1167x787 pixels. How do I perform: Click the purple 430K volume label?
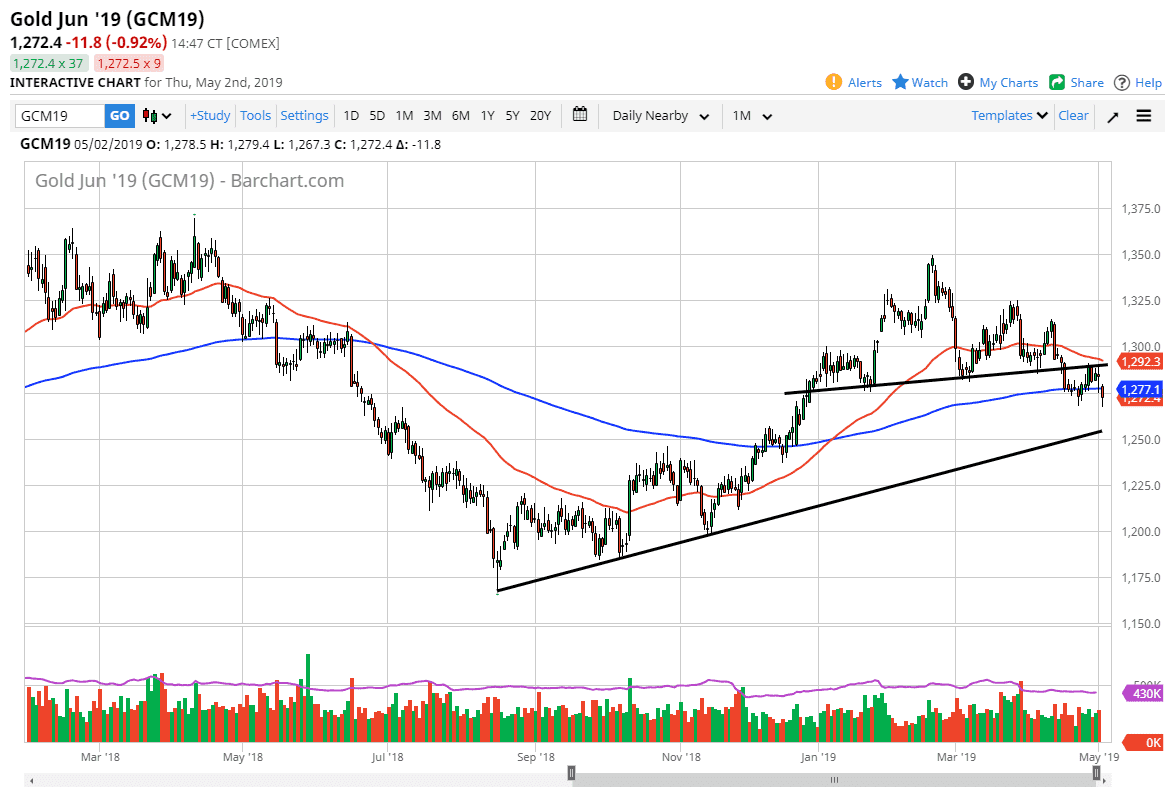click(1142, 693)
